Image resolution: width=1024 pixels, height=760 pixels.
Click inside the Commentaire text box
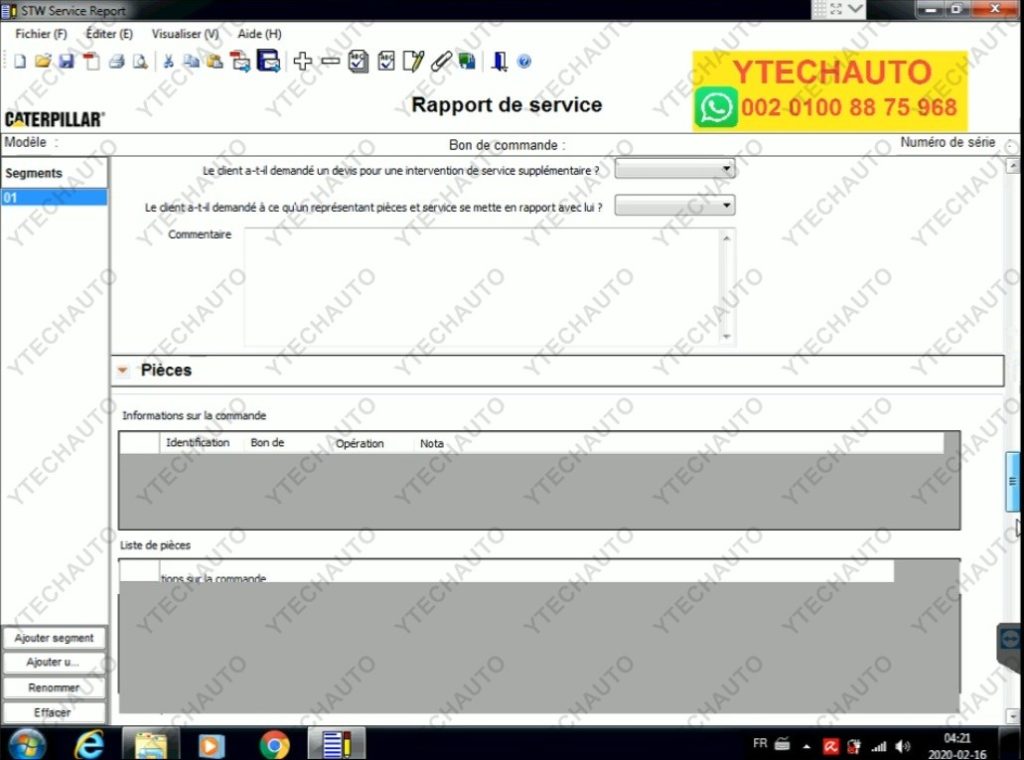(483, 287)
